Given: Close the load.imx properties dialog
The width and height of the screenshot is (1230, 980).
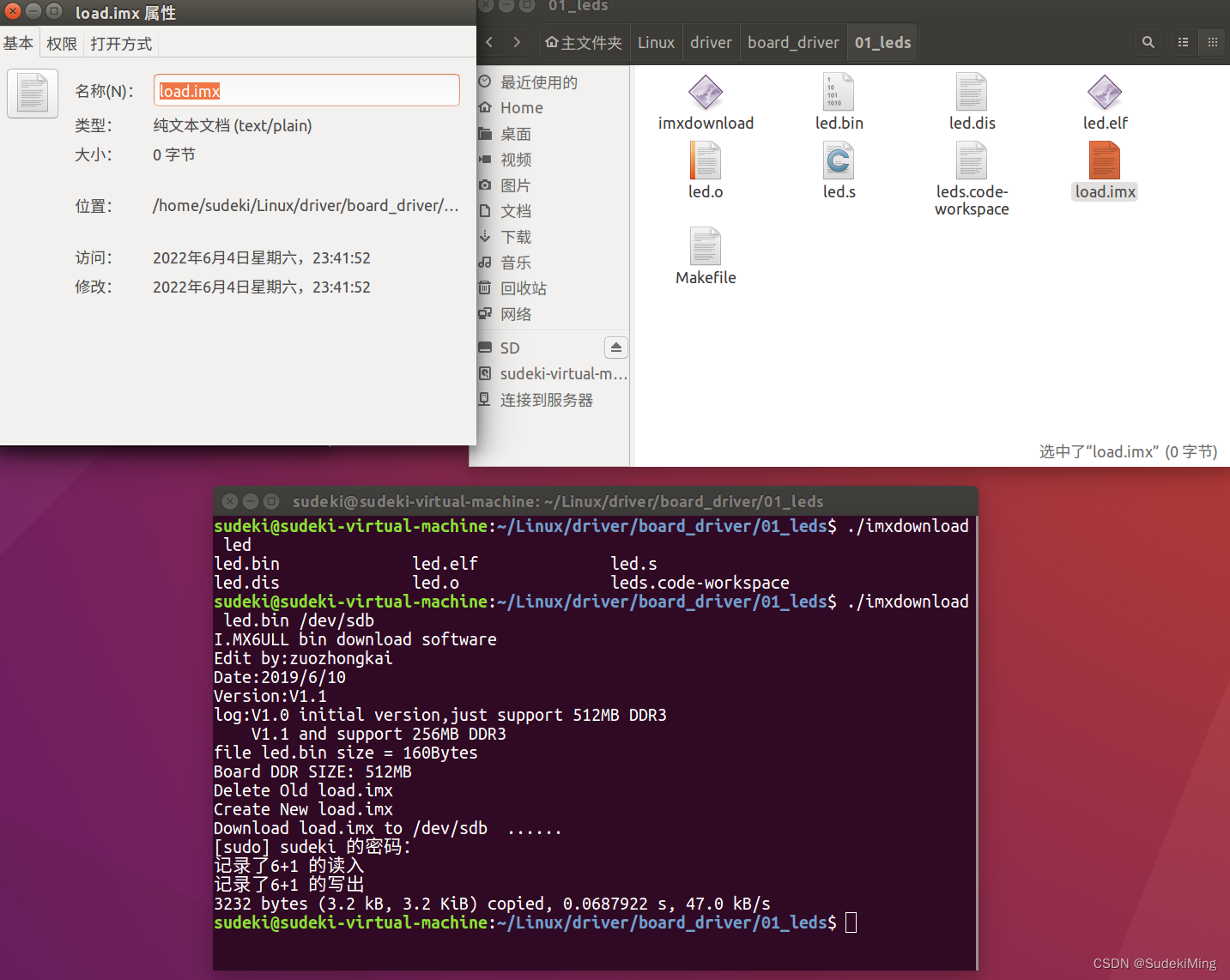Looking at the screenshot, I should coord(13,11).
